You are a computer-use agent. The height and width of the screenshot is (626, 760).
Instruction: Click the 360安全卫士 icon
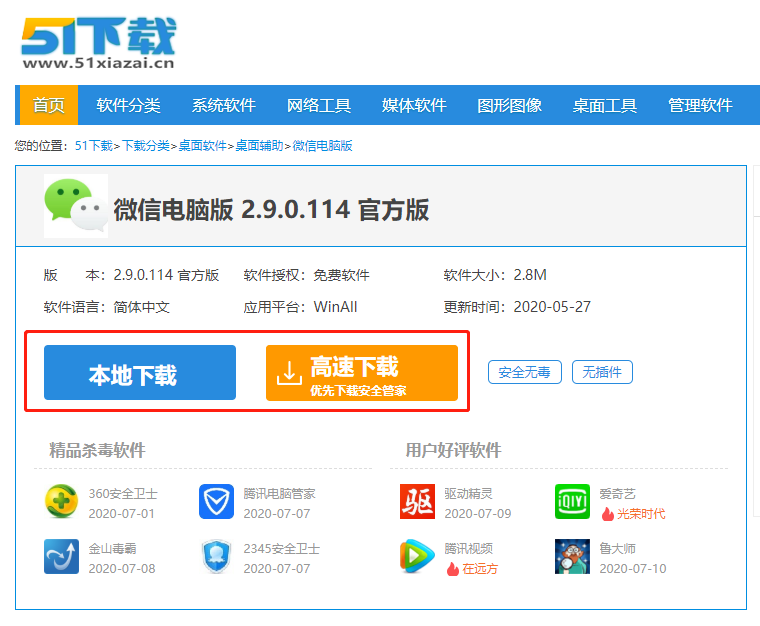pyautogui.click(x=62, y=501)
